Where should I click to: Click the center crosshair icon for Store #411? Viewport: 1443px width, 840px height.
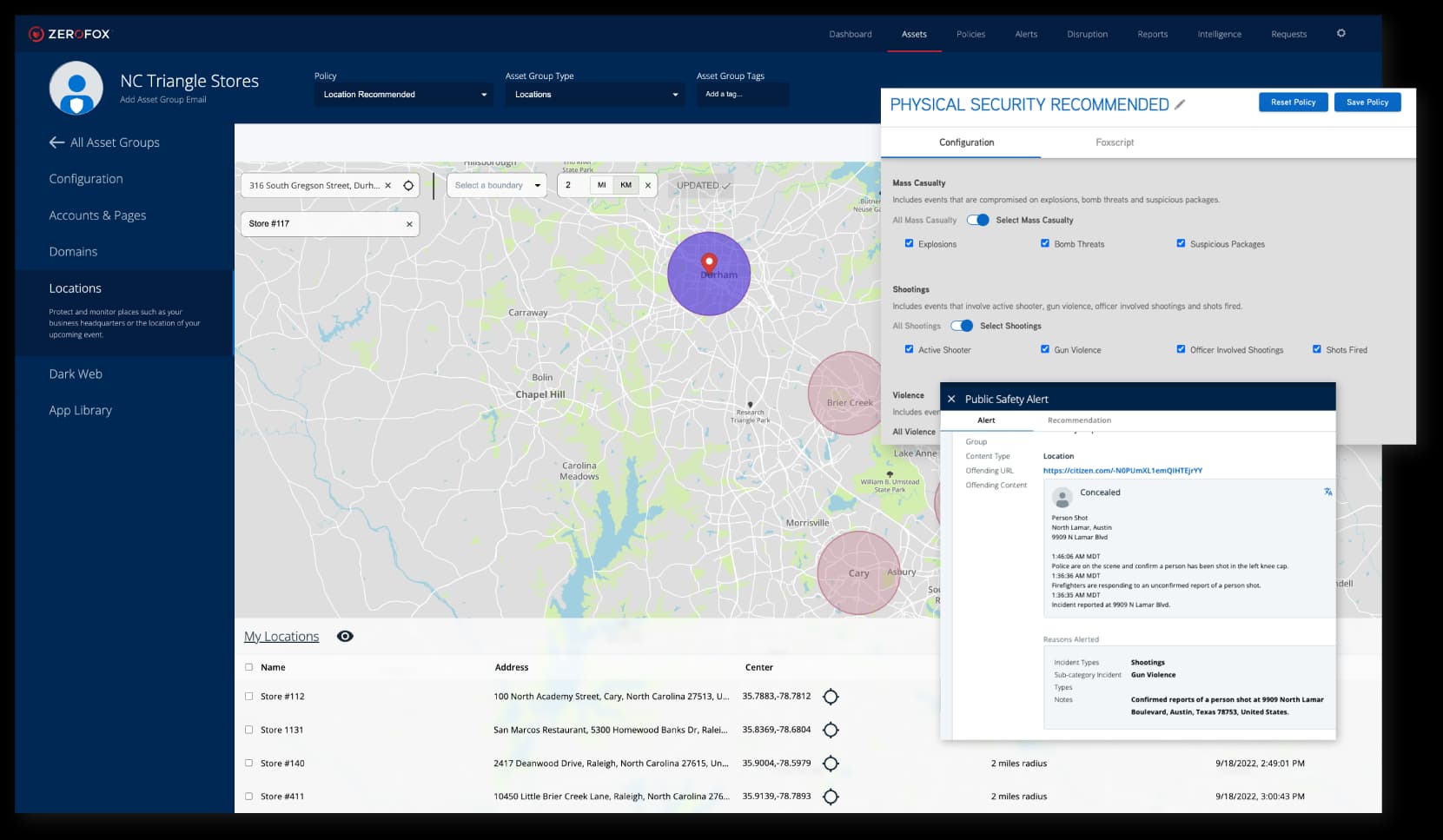tap(831, 796)
